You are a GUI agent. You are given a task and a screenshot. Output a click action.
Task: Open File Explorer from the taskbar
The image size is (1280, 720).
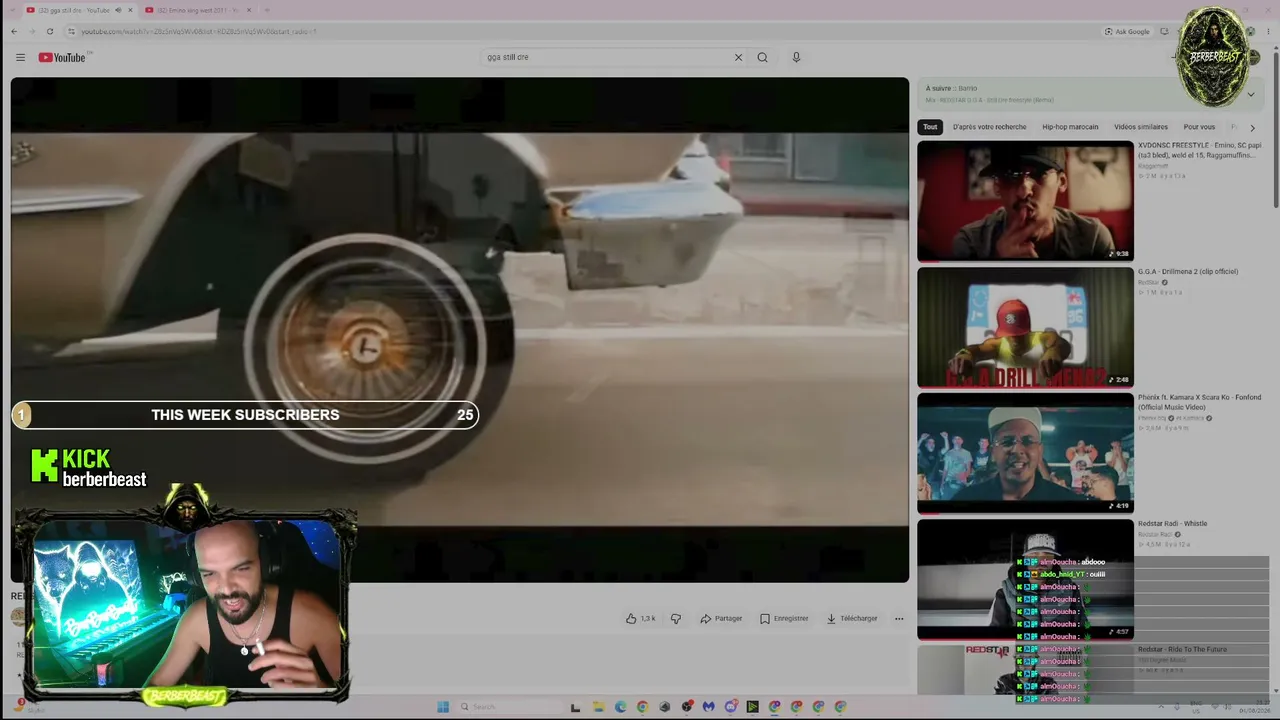598,707
